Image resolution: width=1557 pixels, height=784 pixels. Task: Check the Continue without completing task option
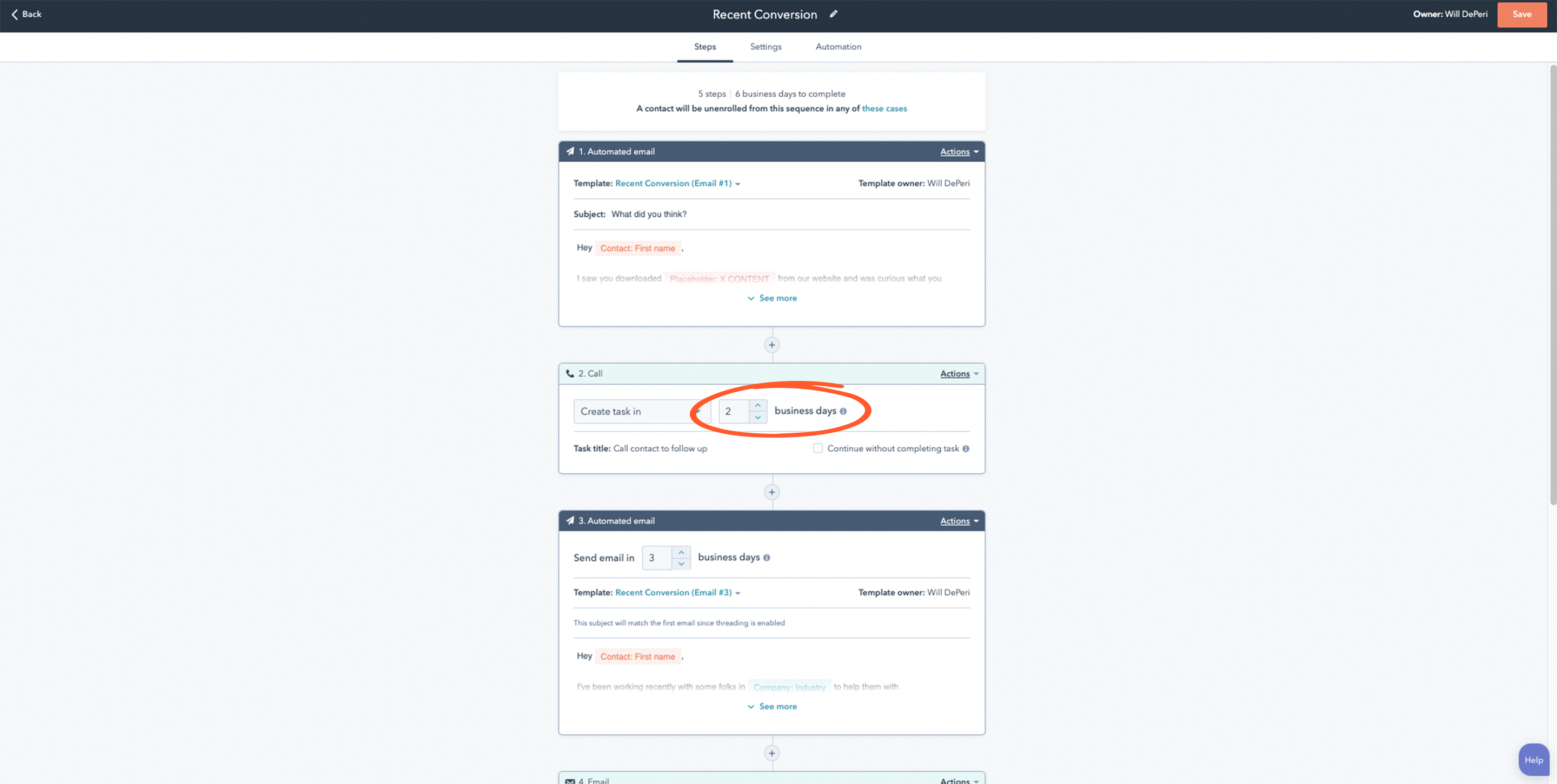(x=817, y=448)
